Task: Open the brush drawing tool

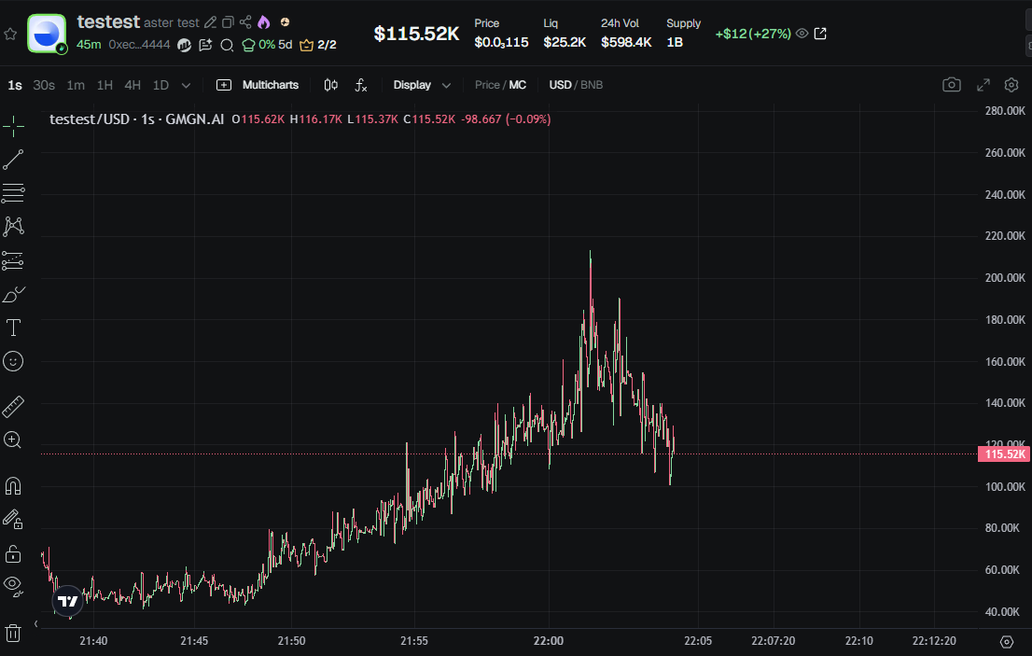Action: point(13,294)
